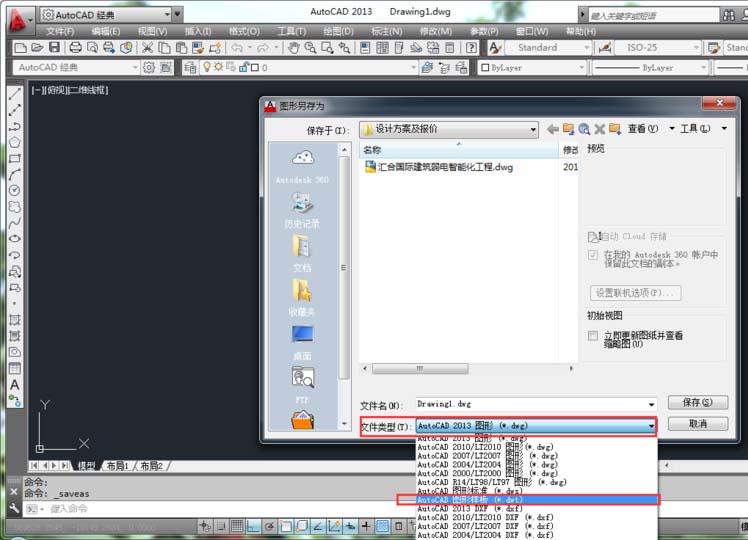
Task: Check 立即更新图纸并查看缩略图 checkbox
Action: point(593,336)
